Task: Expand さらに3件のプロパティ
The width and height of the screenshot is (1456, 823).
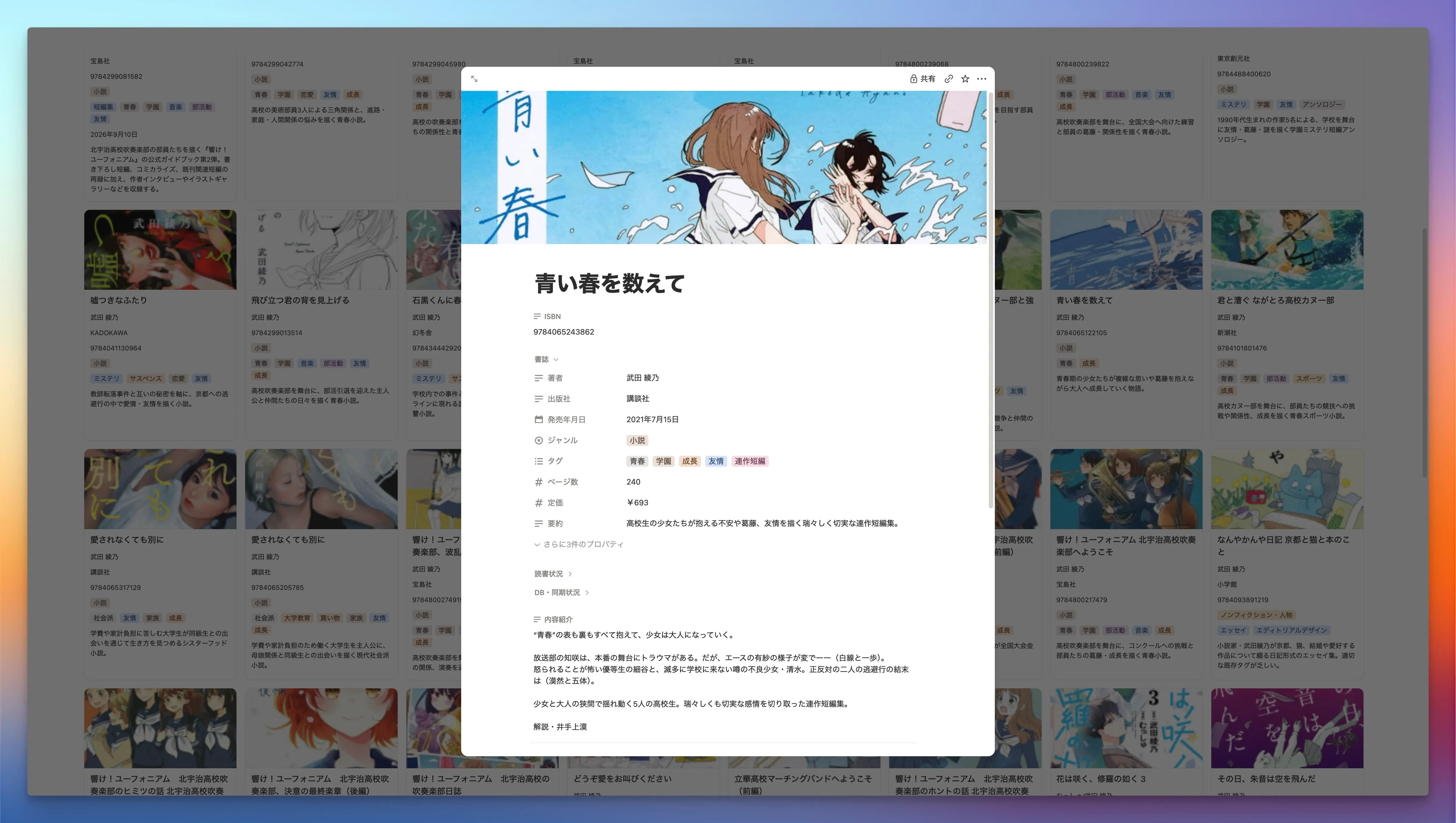Action: pos(579,544)
